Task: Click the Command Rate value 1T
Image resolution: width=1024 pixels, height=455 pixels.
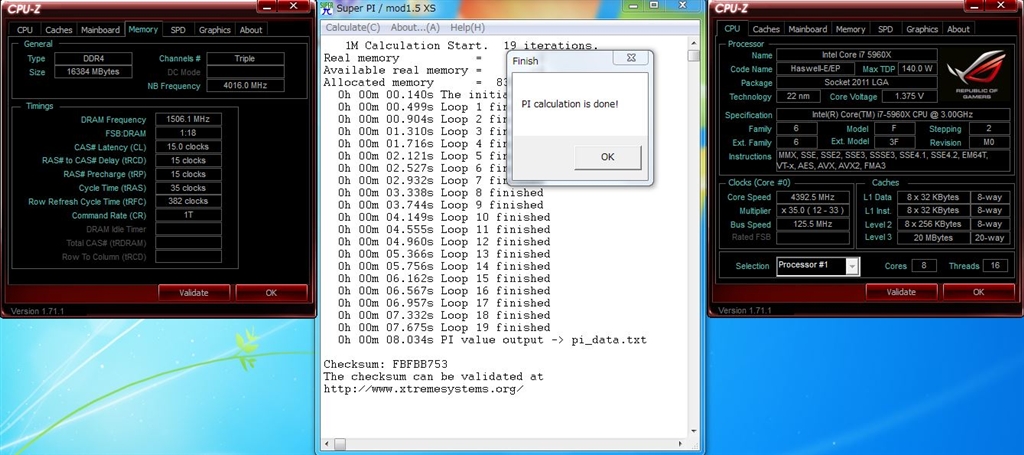Action: tap(188, 215)
